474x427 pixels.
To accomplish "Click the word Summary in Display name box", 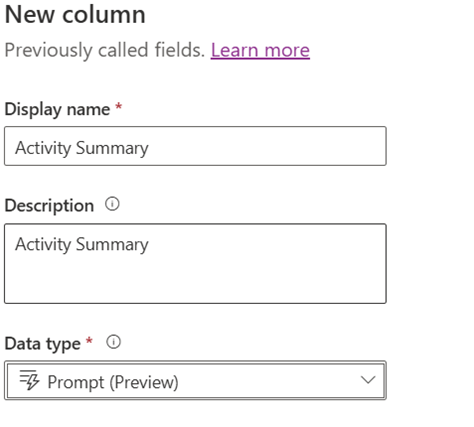I will coord(112,148).
